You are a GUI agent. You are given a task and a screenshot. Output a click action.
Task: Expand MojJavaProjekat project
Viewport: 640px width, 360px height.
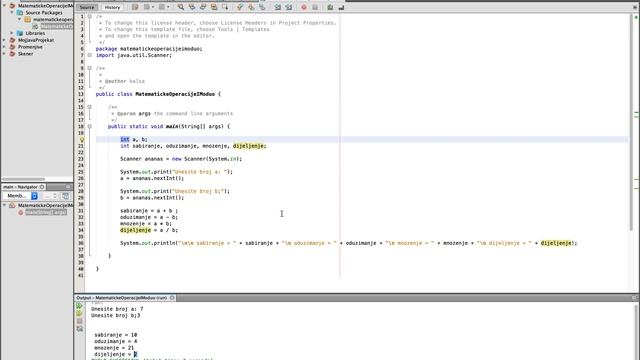click(x=4, y=40)
